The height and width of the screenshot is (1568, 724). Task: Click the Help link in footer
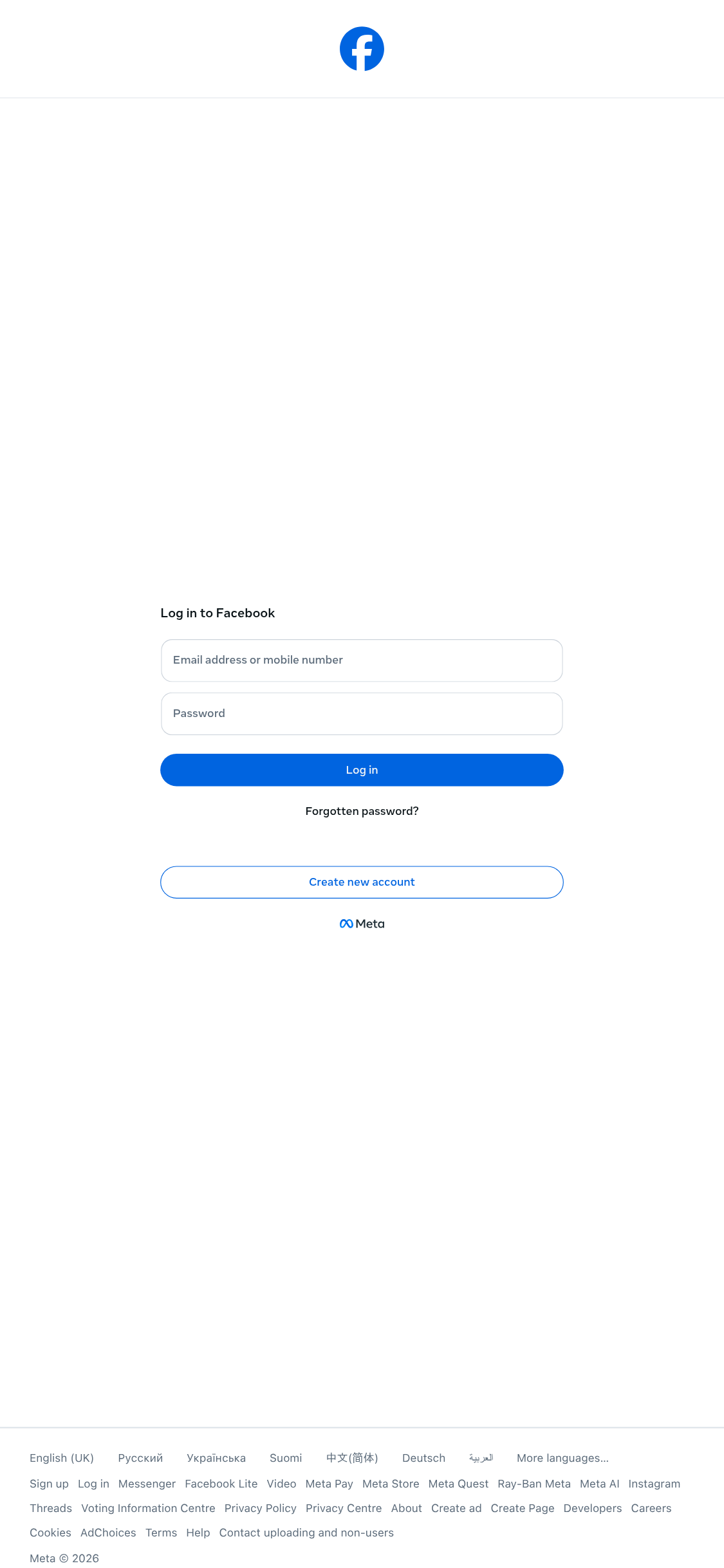click(x=198, y=1533)
